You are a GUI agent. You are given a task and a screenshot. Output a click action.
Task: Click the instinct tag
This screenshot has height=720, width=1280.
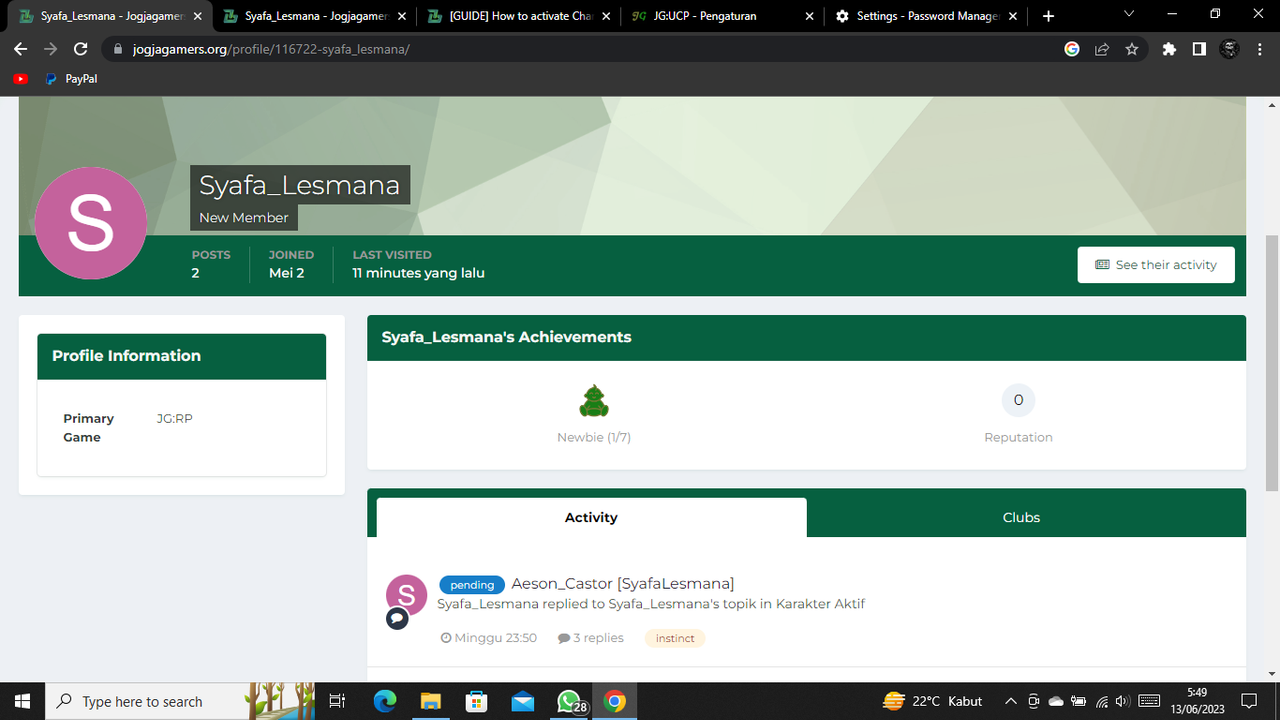pyautogui.click(x=675, y=638)
